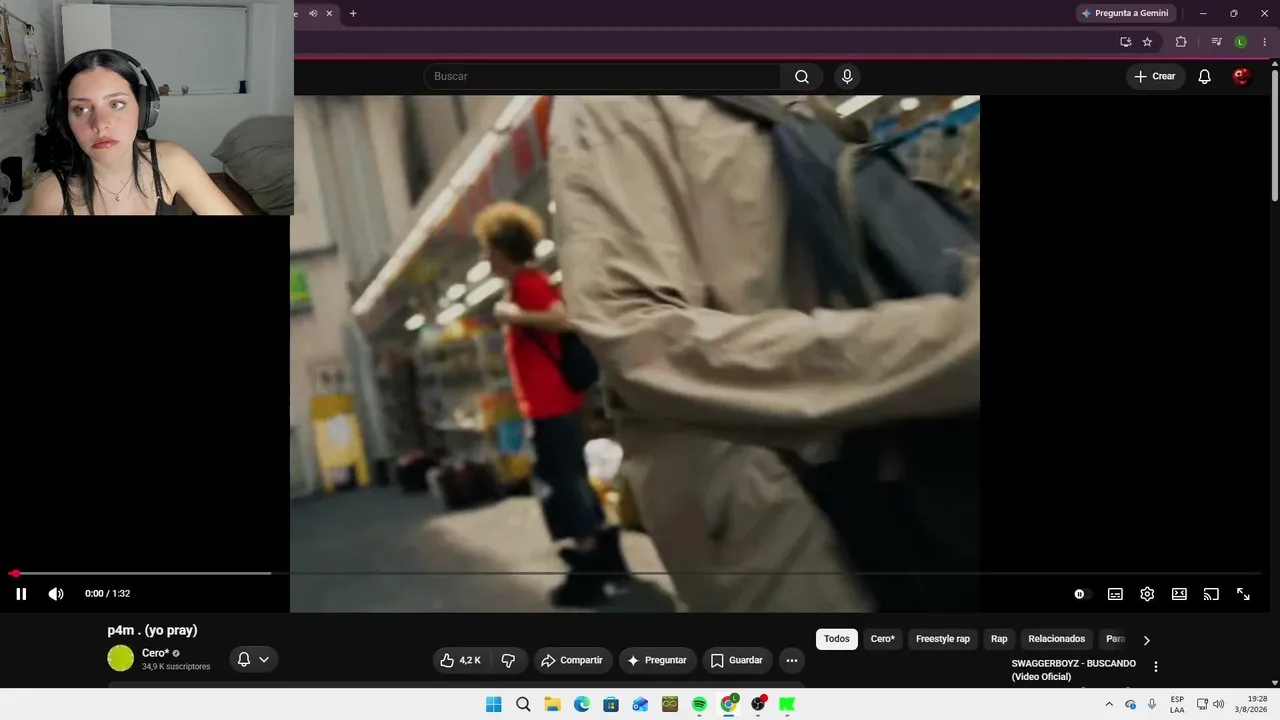
Task: Open the YouTube account avatar menu
Action: point(1242,76)
